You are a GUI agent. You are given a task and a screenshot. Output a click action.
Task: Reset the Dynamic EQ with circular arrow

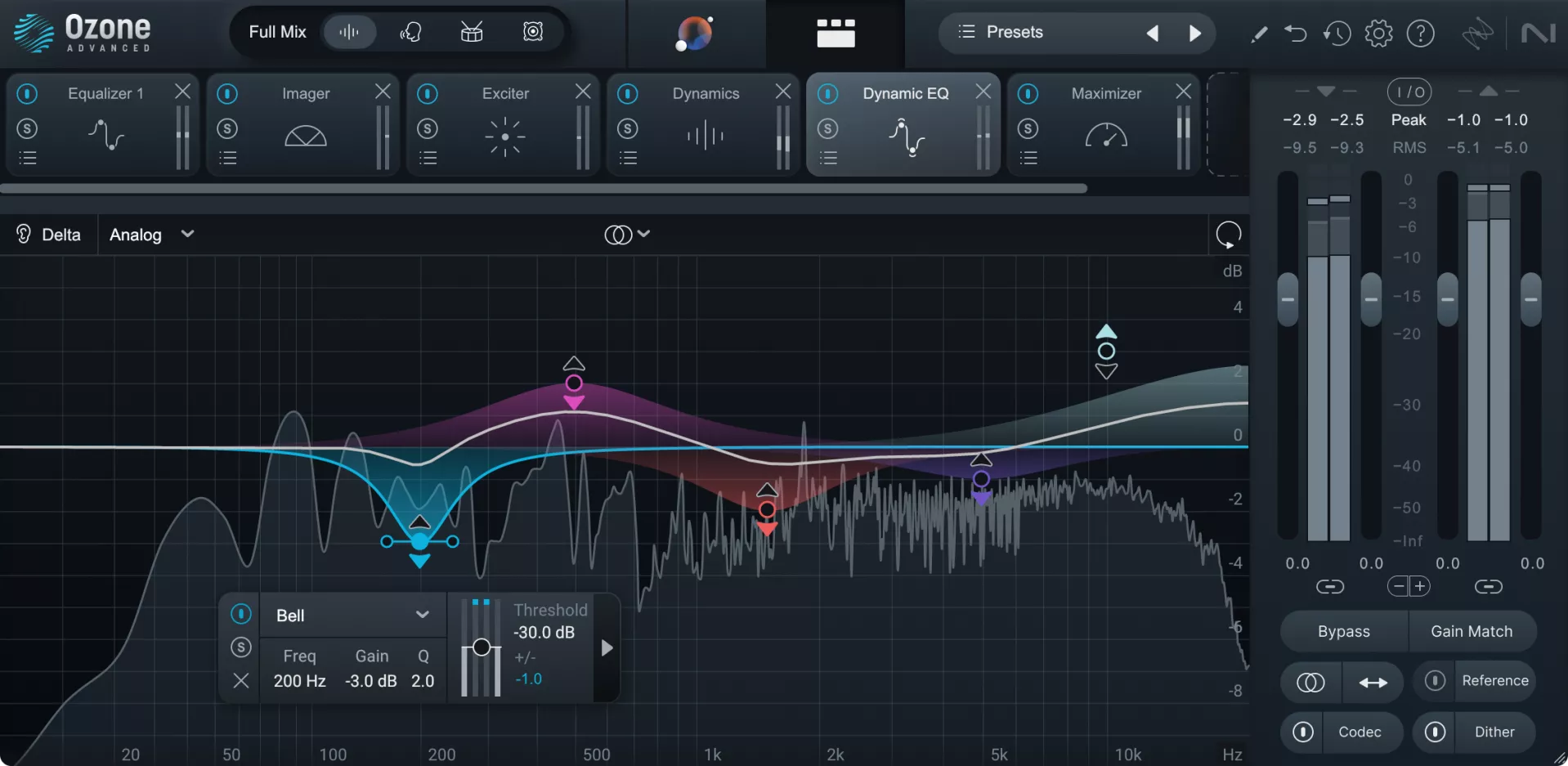coord(1228,235)
